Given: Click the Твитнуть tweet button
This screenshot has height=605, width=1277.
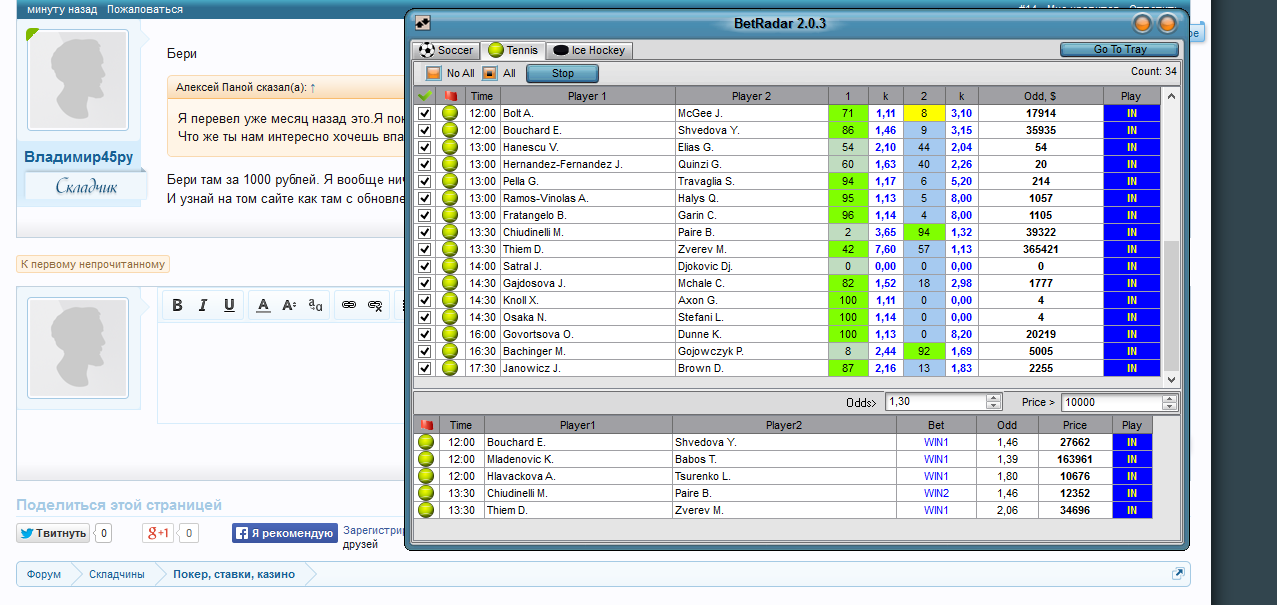Looking at the screenshot, I should point(53,533).
